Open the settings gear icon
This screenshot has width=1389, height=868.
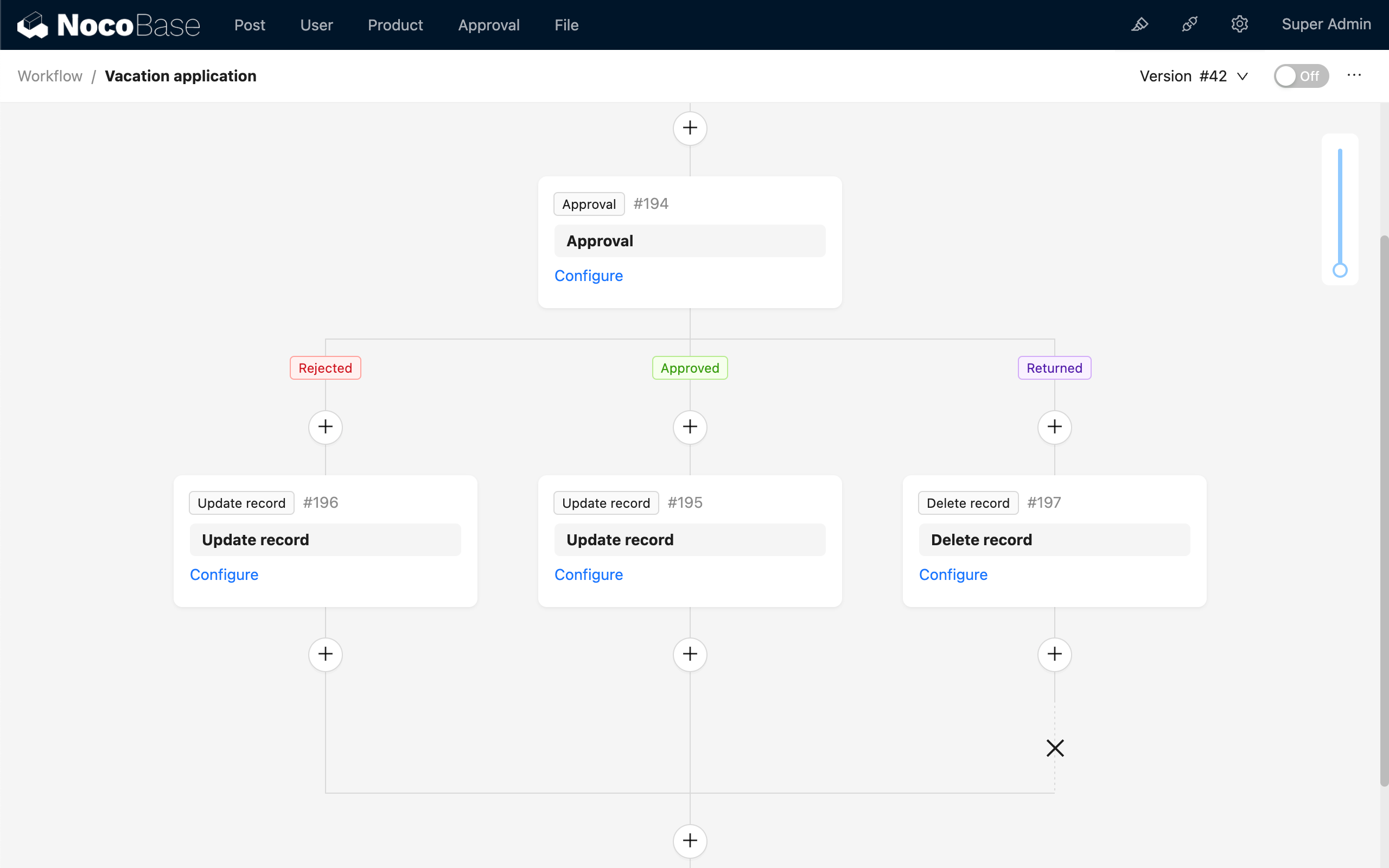point(1239,25)
